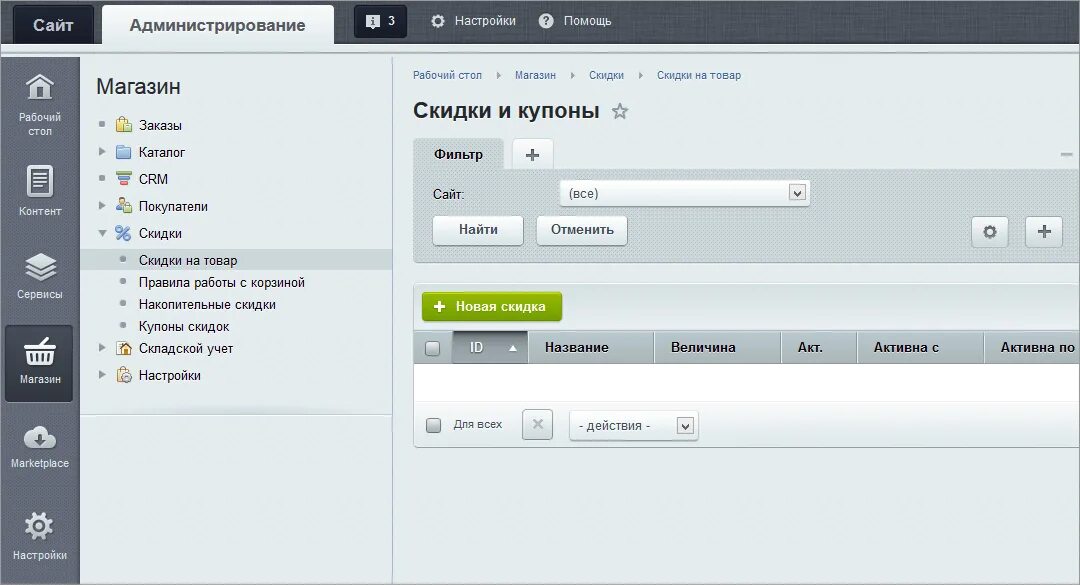Click the Активна с column header
This screenshot has height=585, width=1080.
[920, 348]
